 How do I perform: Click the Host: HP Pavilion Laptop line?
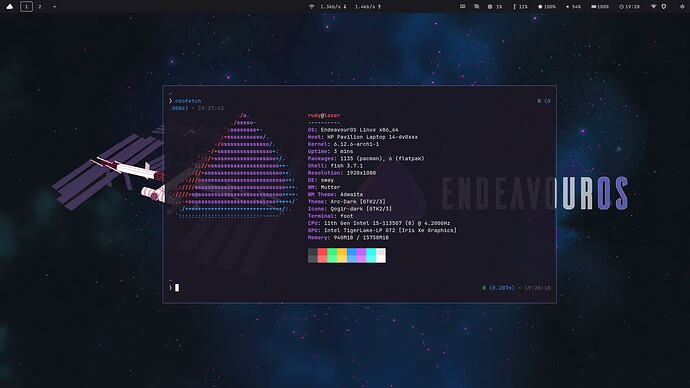[x=363, y=137]
